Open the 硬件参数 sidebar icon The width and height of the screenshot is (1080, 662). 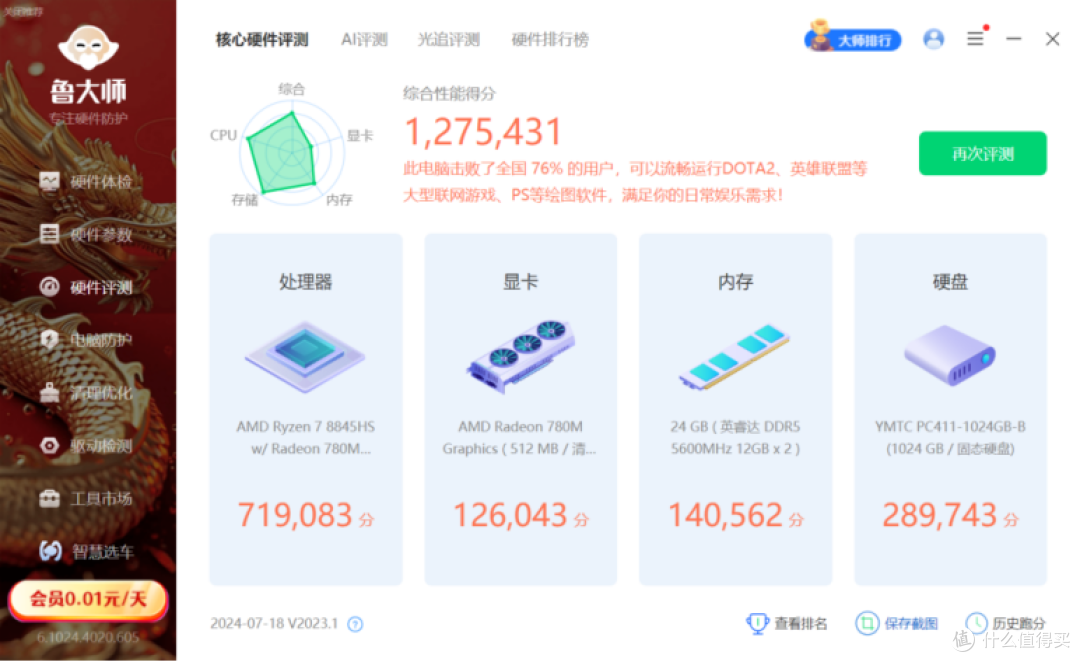(50, 234)
